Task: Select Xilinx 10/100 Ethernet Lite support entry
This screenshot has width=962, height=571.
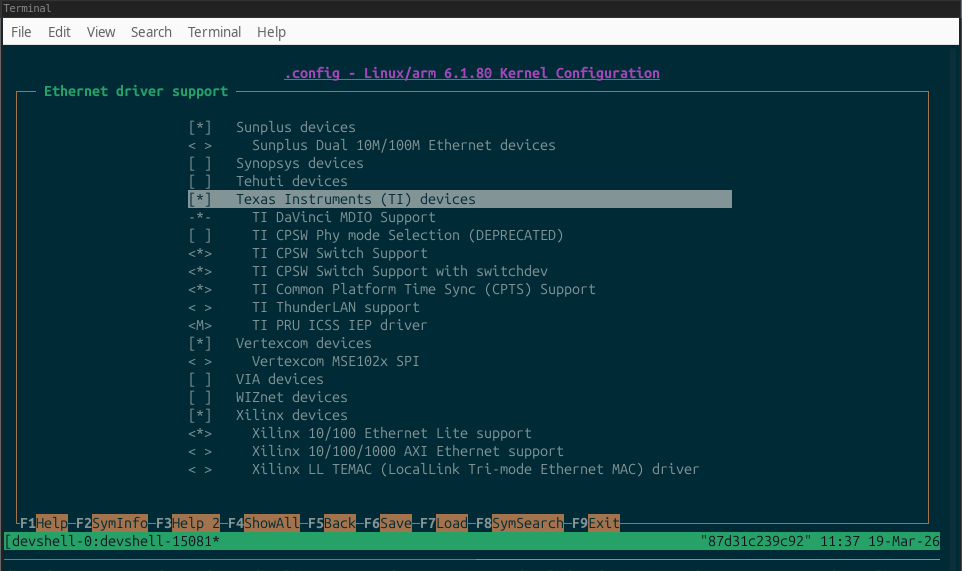Action: (x=391, y=434)
